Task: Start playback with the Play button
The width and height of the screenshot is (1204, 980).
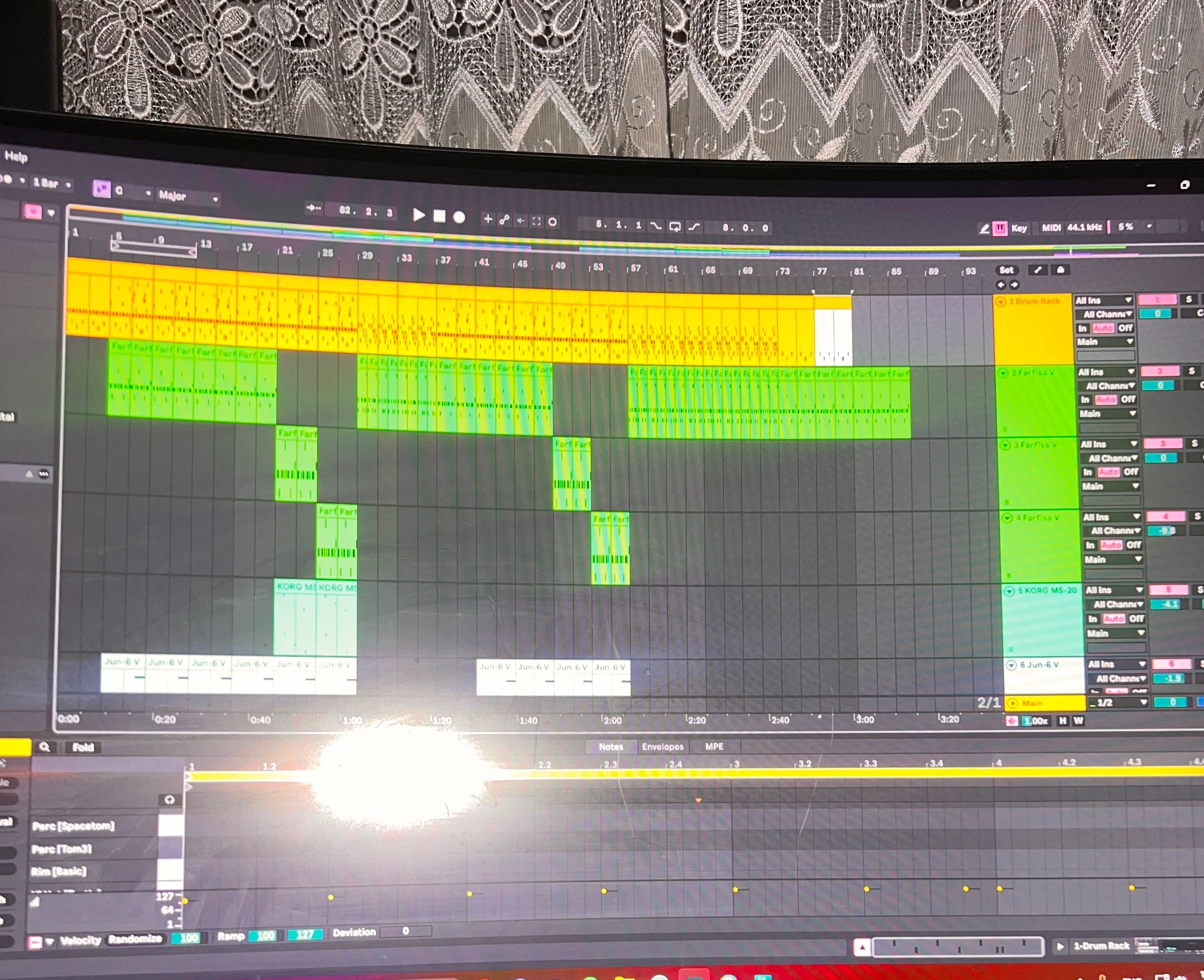Action: coord(419,215)
